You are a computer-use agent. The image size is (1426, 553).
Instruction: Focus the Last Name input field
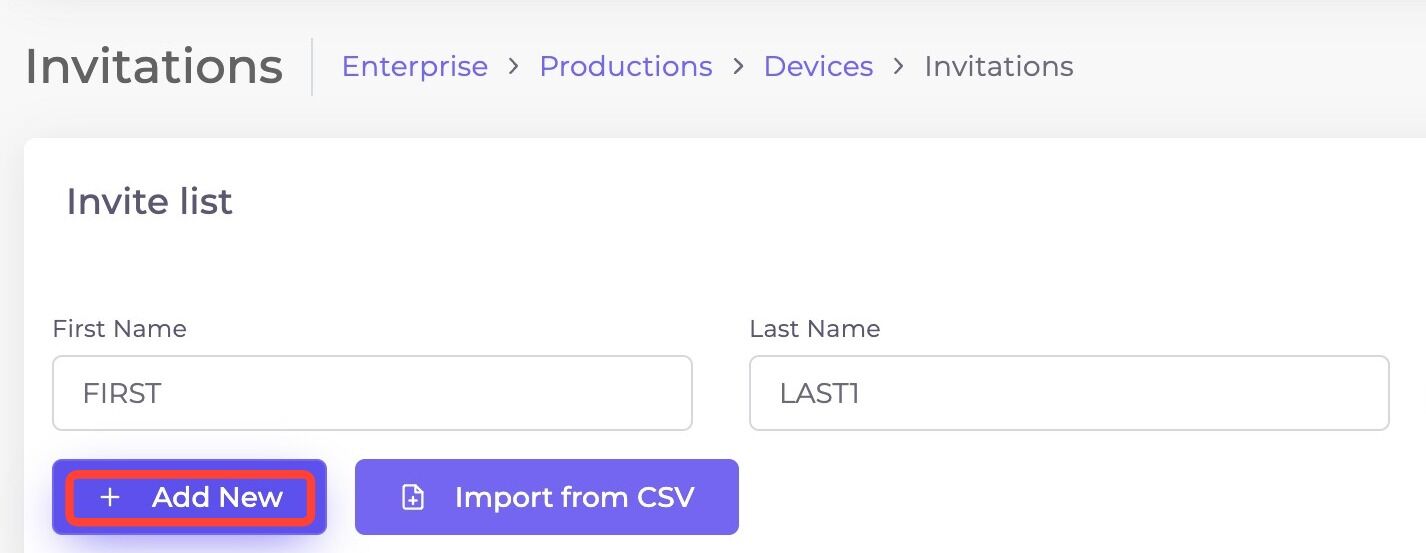click(x=1069, y=393)
